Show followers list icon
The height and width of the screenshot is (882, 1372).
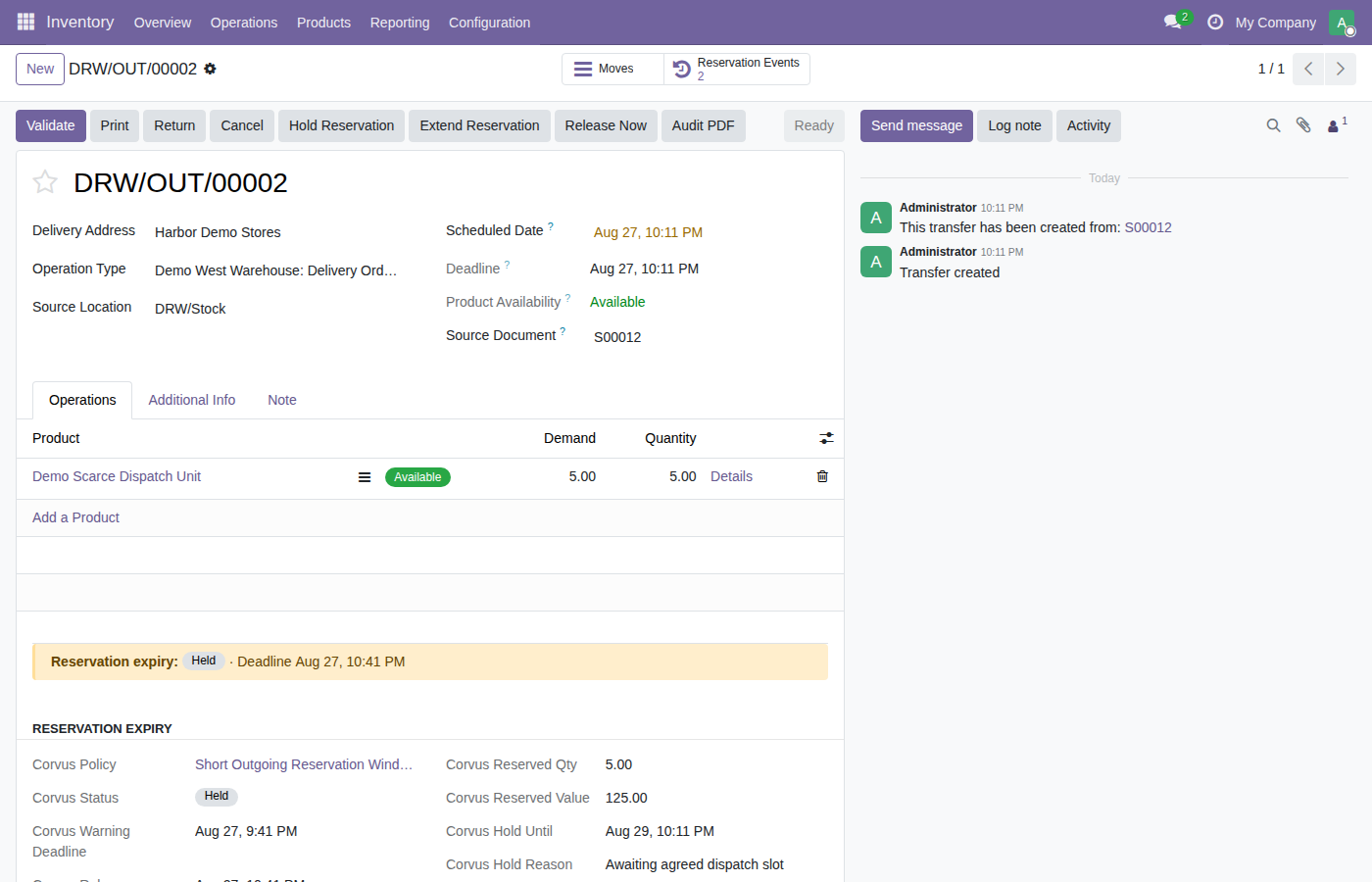point(1337,125)
